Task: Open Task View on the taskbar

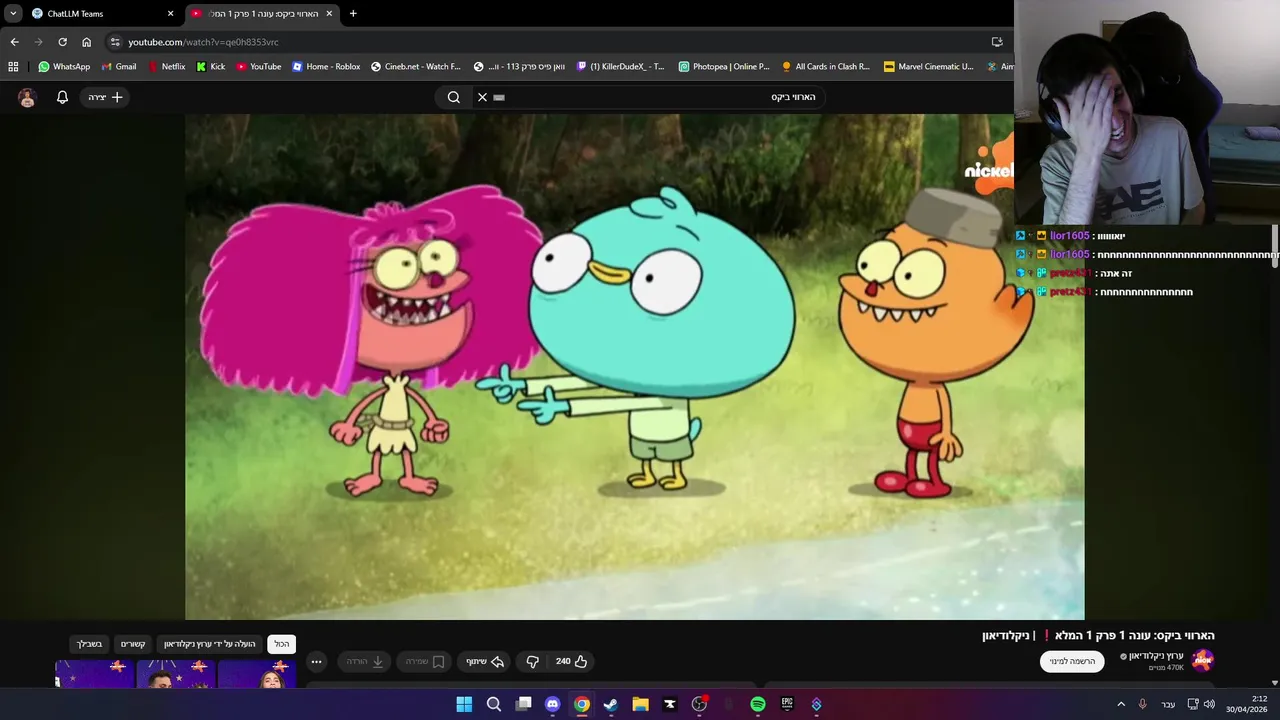Action: [x=523, y=704]
